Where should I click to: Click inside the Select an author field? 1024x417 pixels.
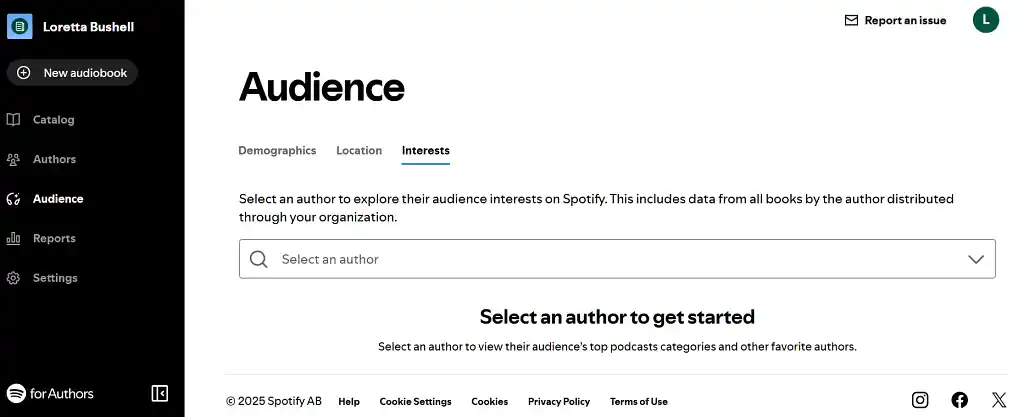point(600,259)
